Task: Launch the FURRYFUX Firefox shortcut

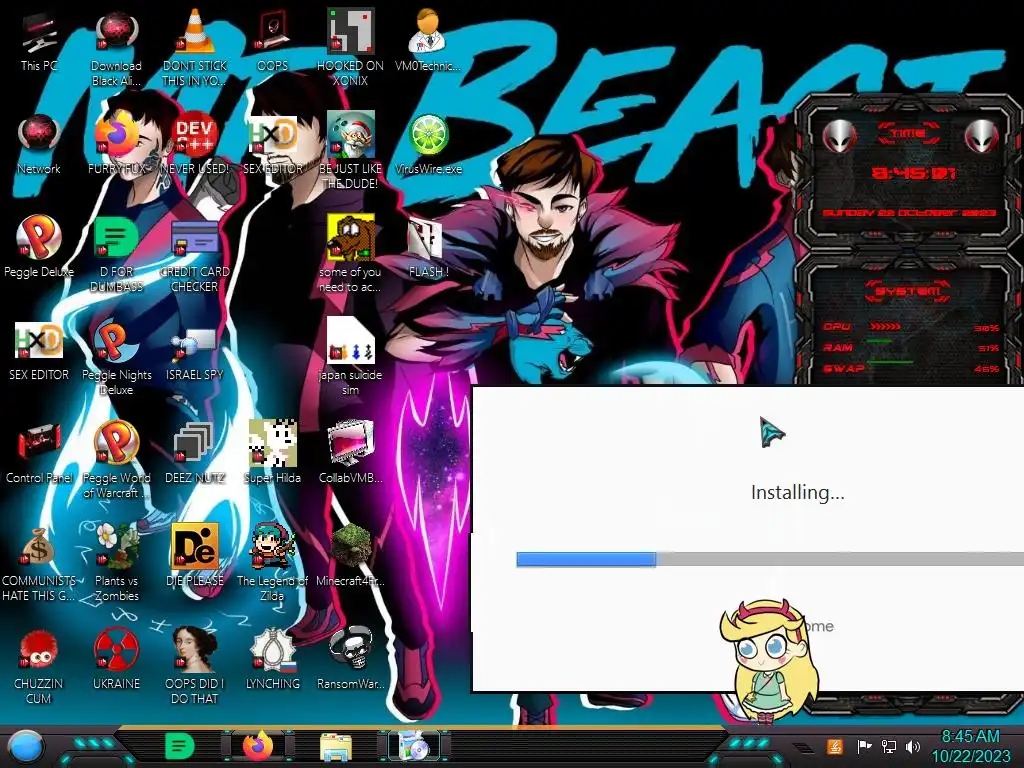Action: (116, 135)
